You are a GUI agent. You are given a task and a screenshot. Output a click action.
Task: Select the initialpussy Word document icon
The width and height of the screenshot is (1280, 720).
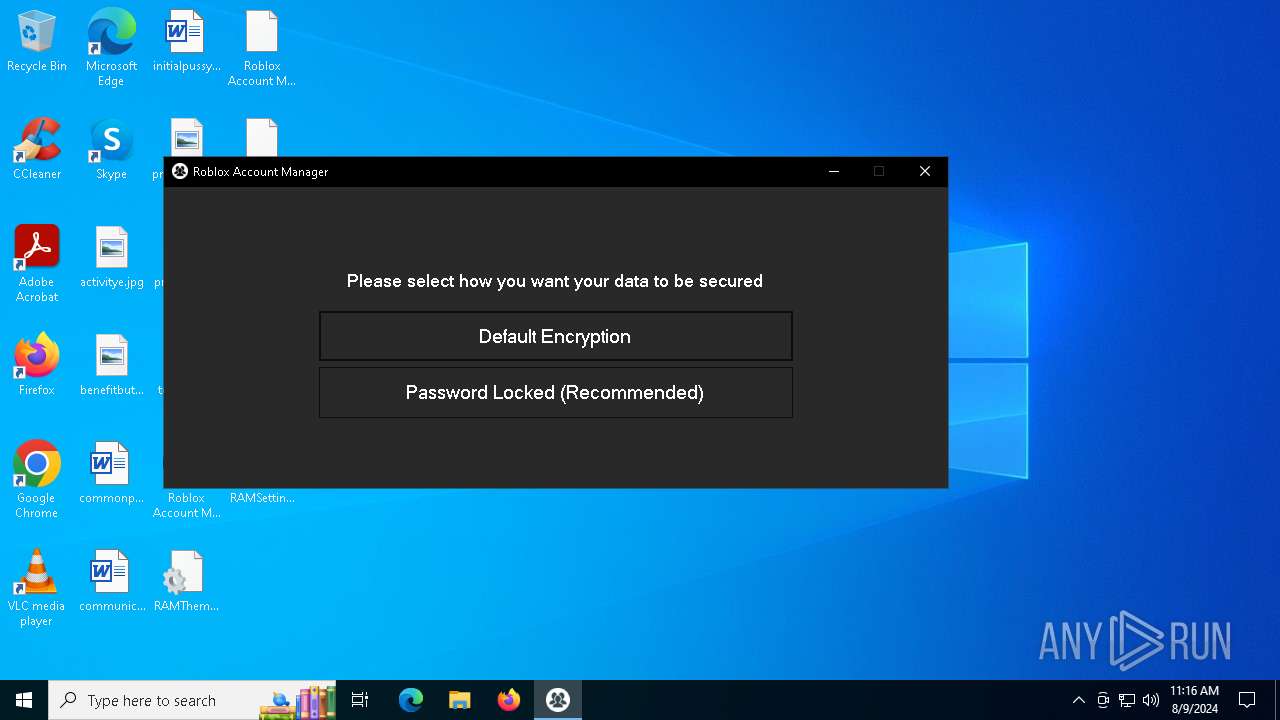click(x=186, y=42)
